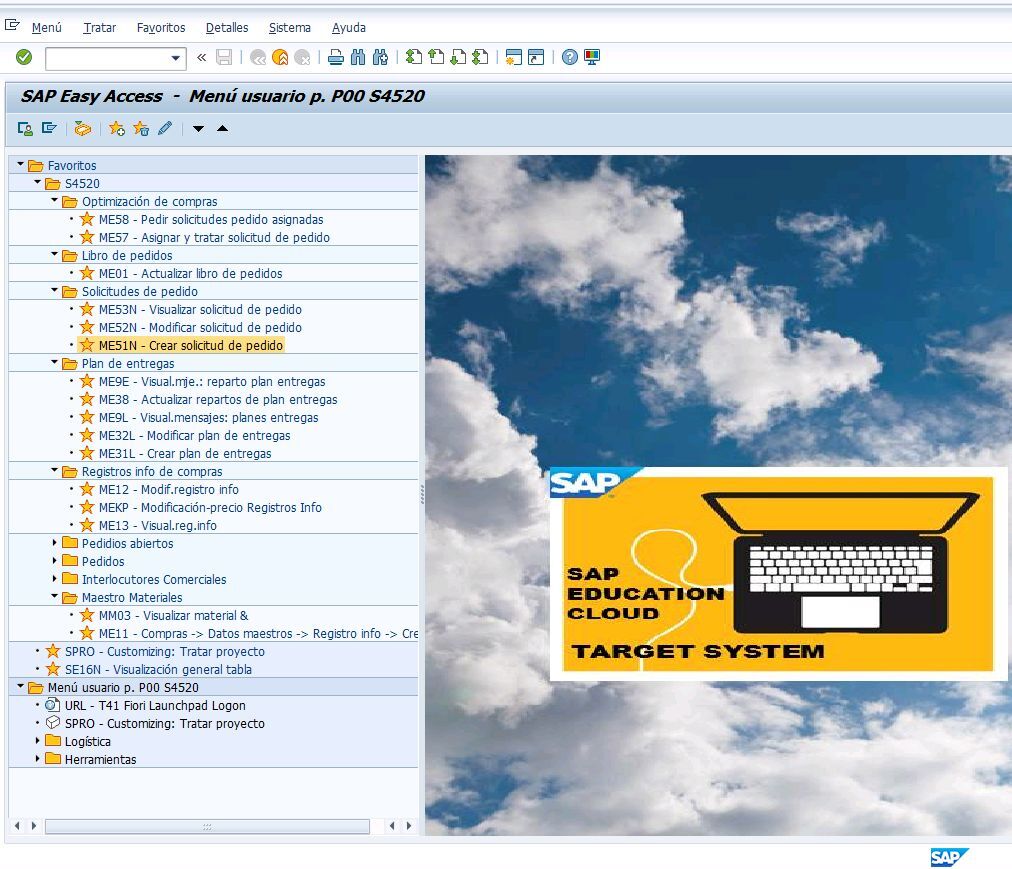The width and height of the screenshot is (1012, 869).
Task: Click the Print icon in toolbar
Action: tap(336, 58)
